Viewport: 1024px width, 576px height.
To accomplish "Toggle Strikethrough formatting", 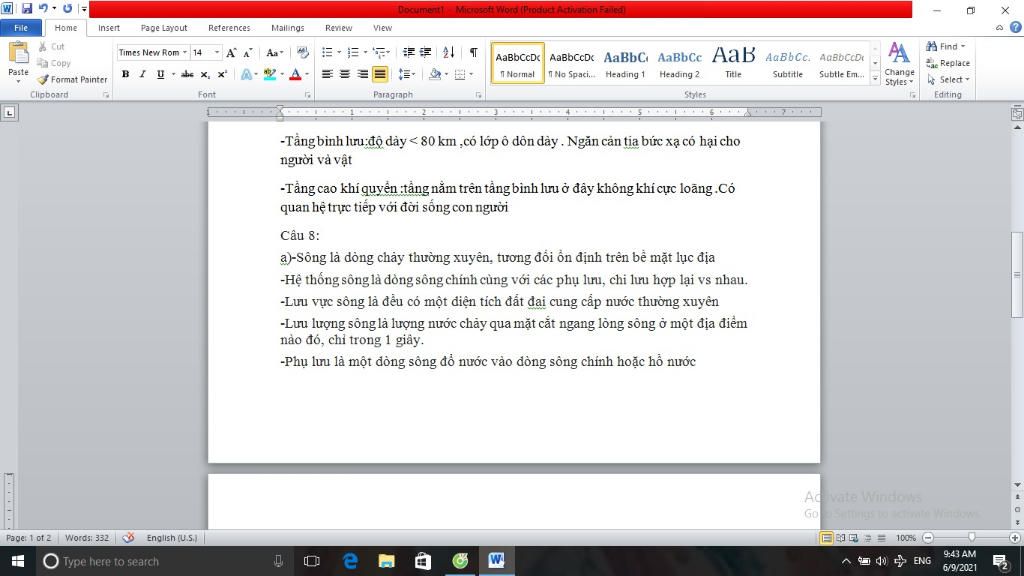I will [x=187, y=74].
